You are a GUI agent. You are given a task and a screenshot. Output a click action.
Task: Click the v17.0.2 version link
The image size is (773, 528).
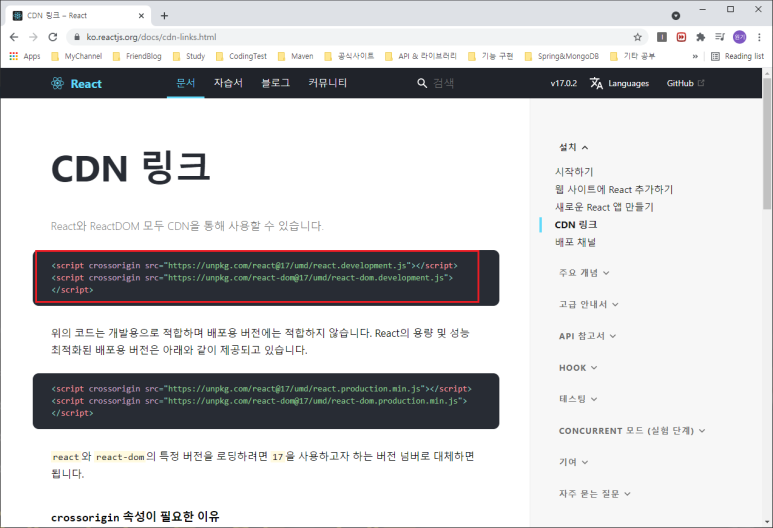(563, 83)
